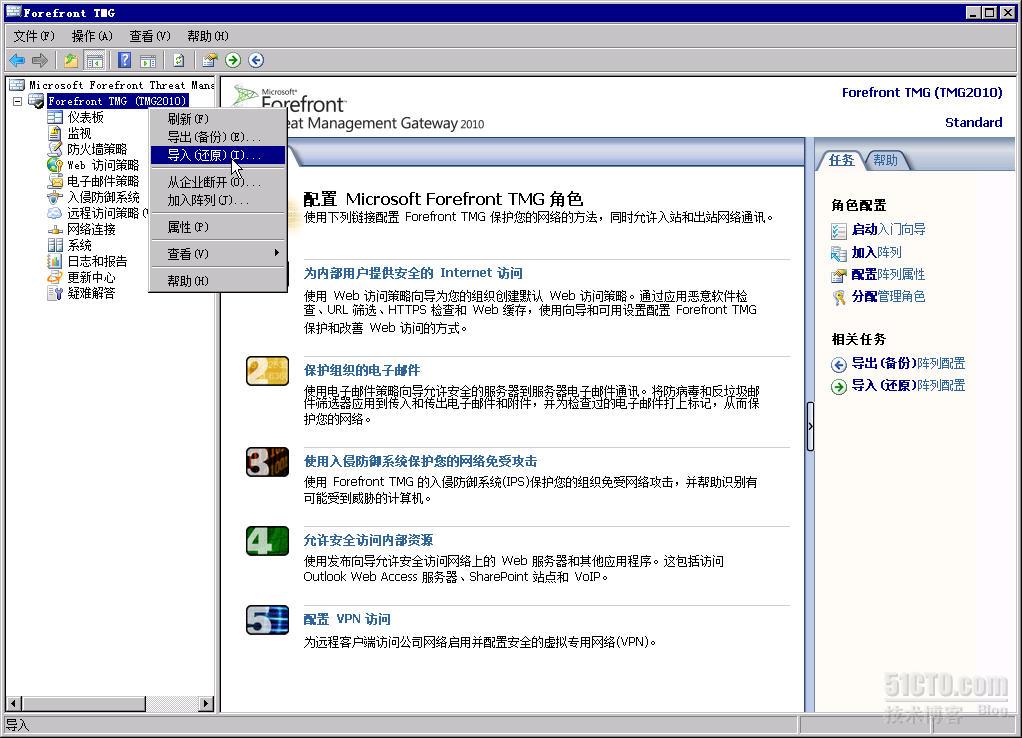Click the Up one level folder icon

tap(70, 61)
